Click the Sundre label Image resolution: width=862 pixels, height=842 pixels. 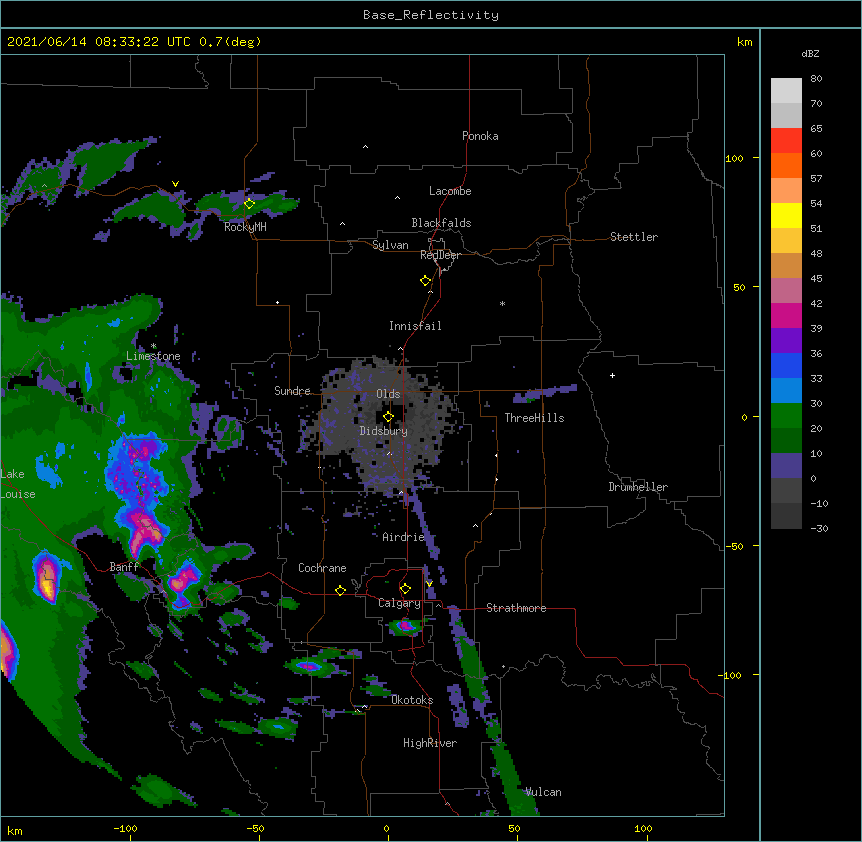tap(292, 391)
